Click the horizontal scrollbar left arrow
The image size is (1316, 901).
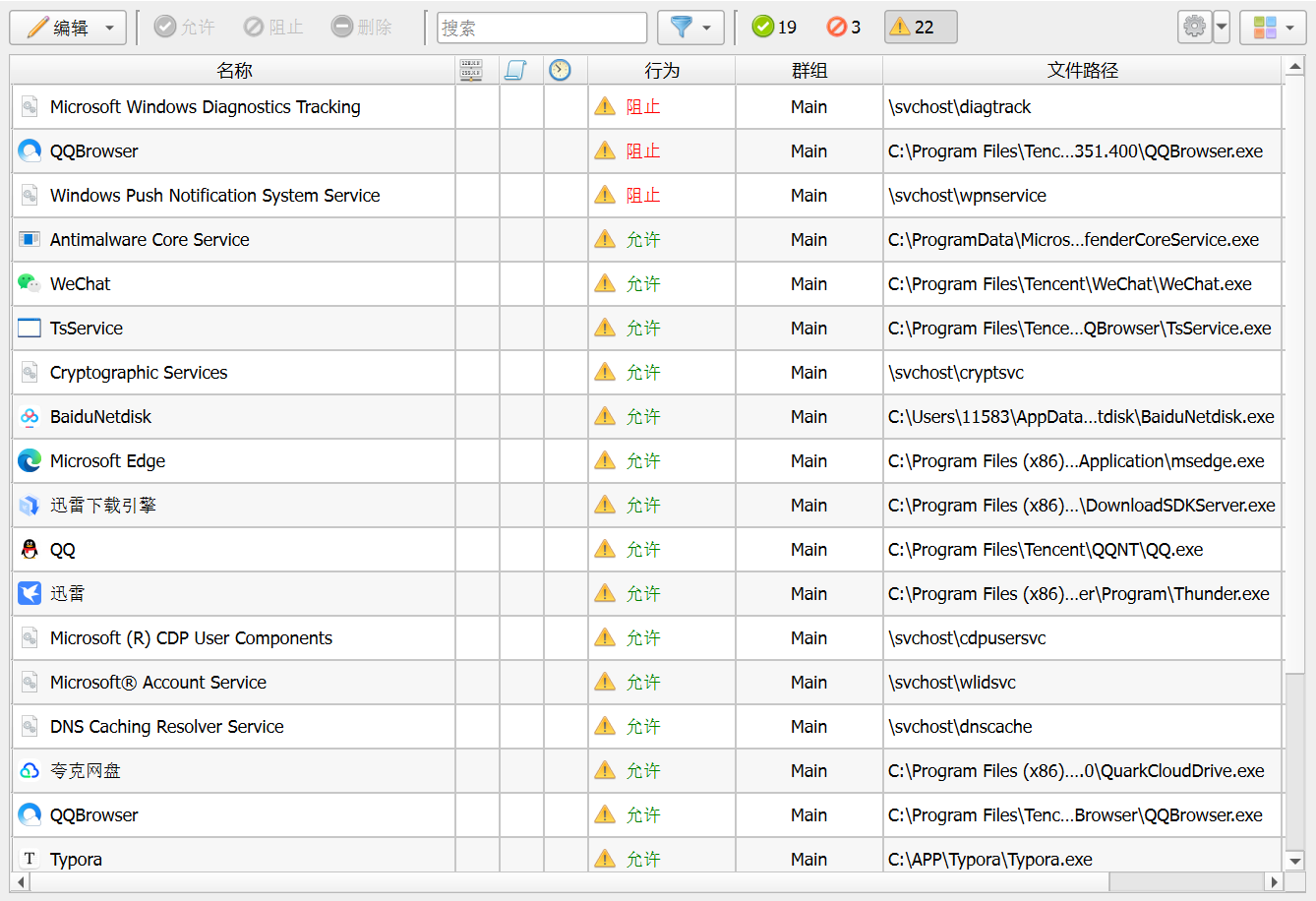pos(21,882)
